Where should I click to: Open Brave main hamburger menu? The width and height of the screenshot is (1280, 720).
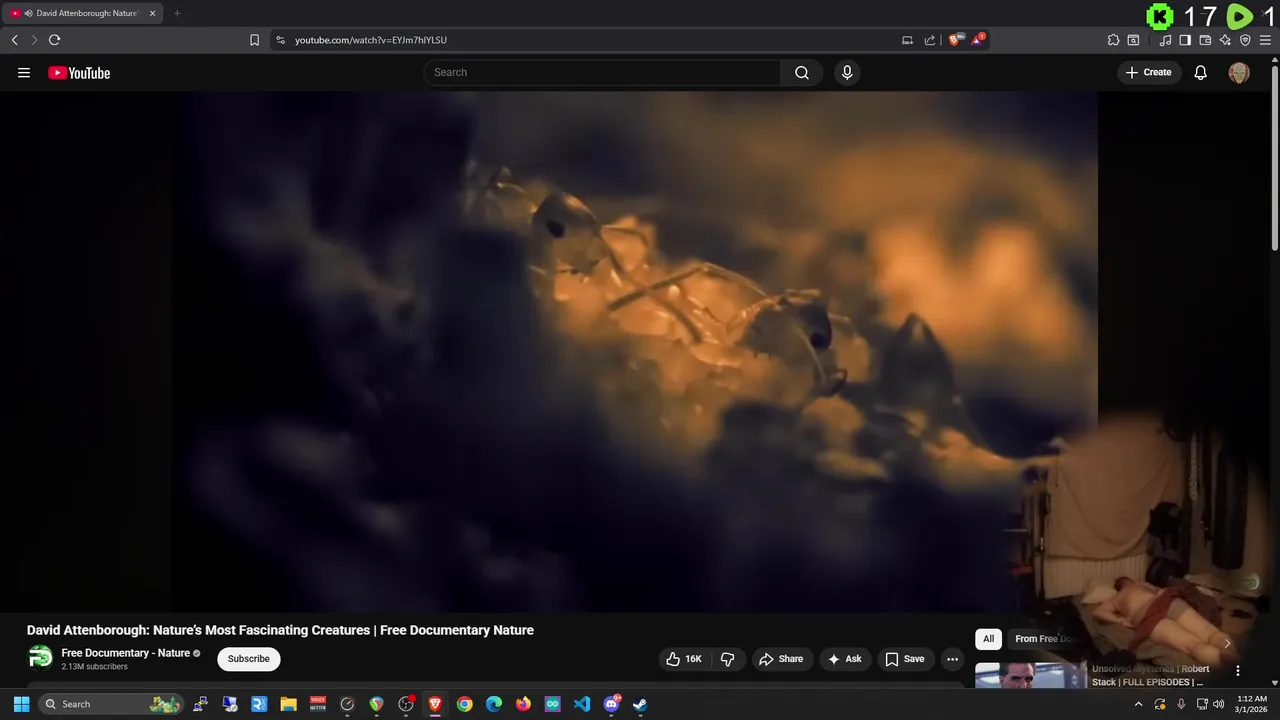[x=1265, y=40]
